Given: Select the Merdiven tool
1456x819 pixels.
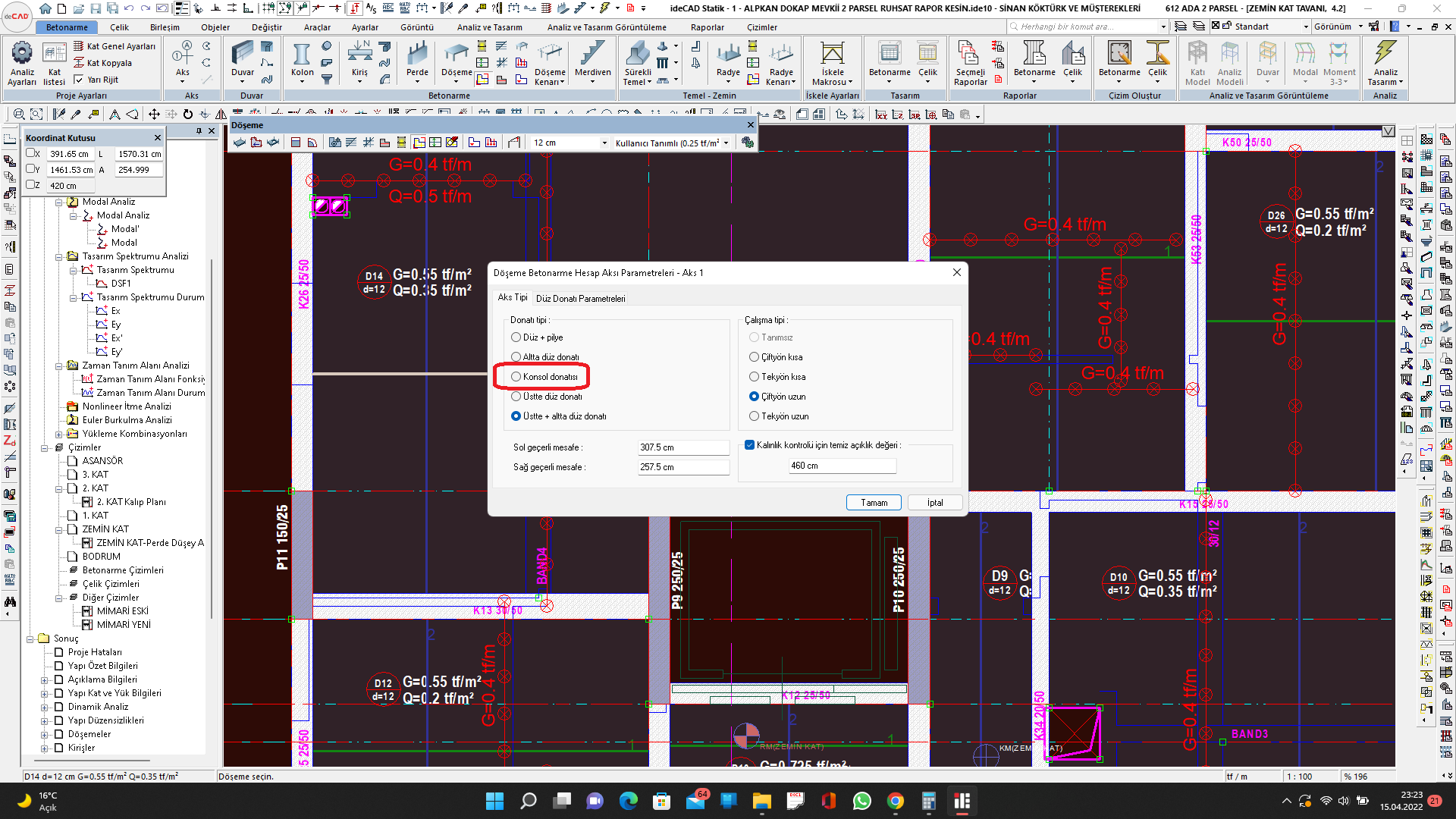Looking at the screenshot, I should [592, 62].
